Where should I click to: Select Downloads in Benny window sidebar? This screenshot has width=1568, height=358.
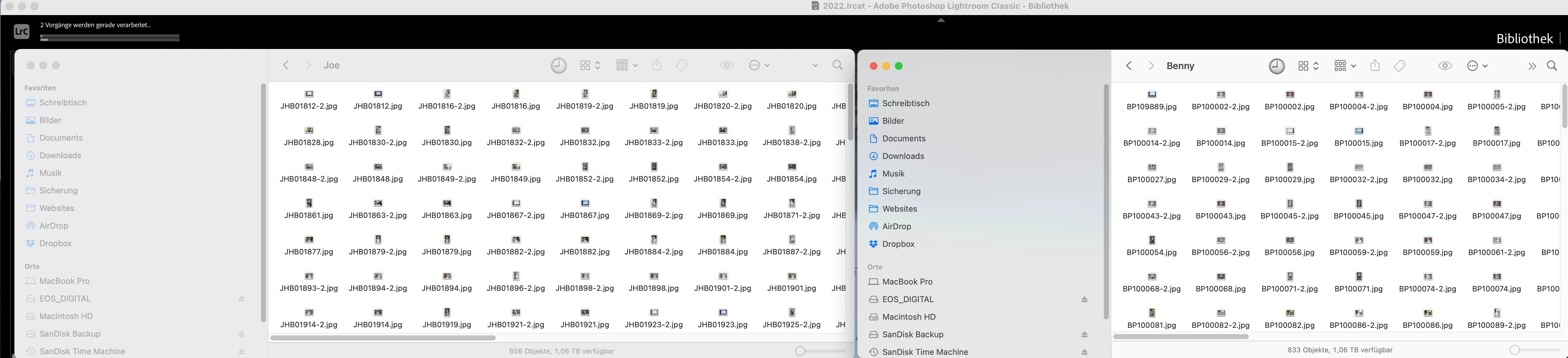tap(903, 156)
